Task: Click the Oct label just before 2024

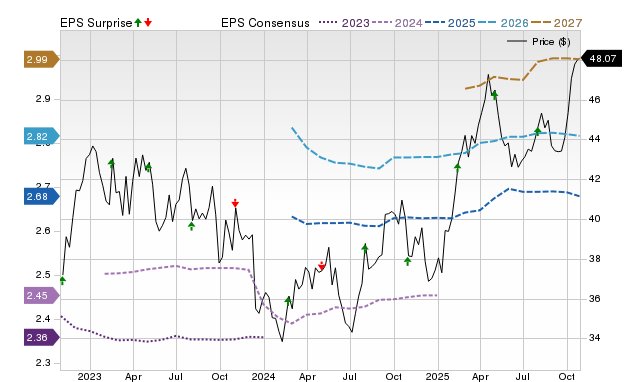Action: pos(220,376)
